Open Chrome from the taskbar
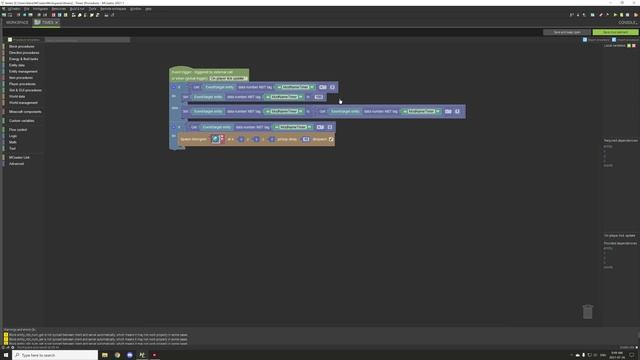The image size is (640, 360). coord(118,355)
